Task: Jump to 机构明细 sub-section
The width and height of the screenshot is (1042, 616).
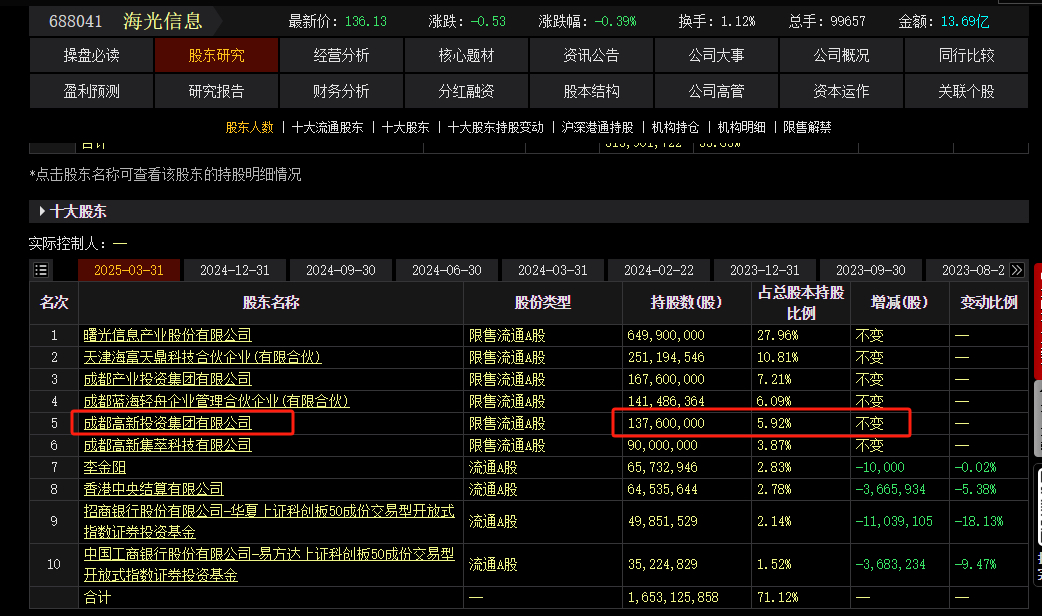Action: point(742,127)
